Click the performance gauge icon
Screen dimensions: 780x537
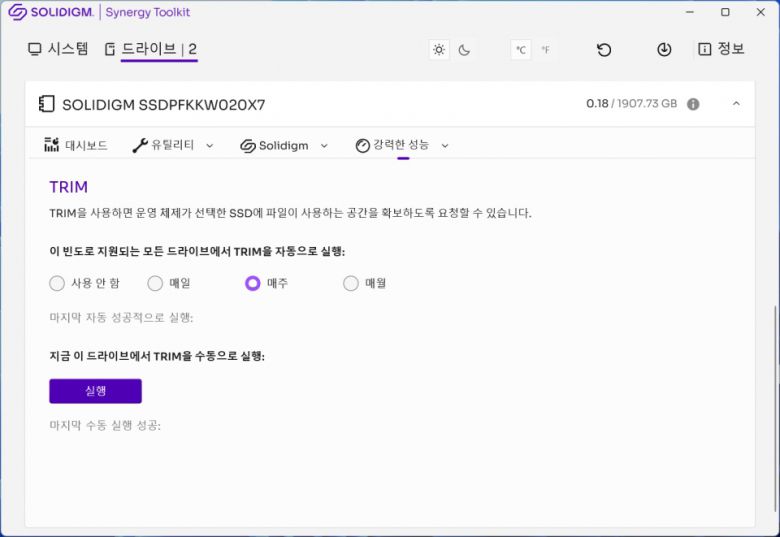coord(363,146)
